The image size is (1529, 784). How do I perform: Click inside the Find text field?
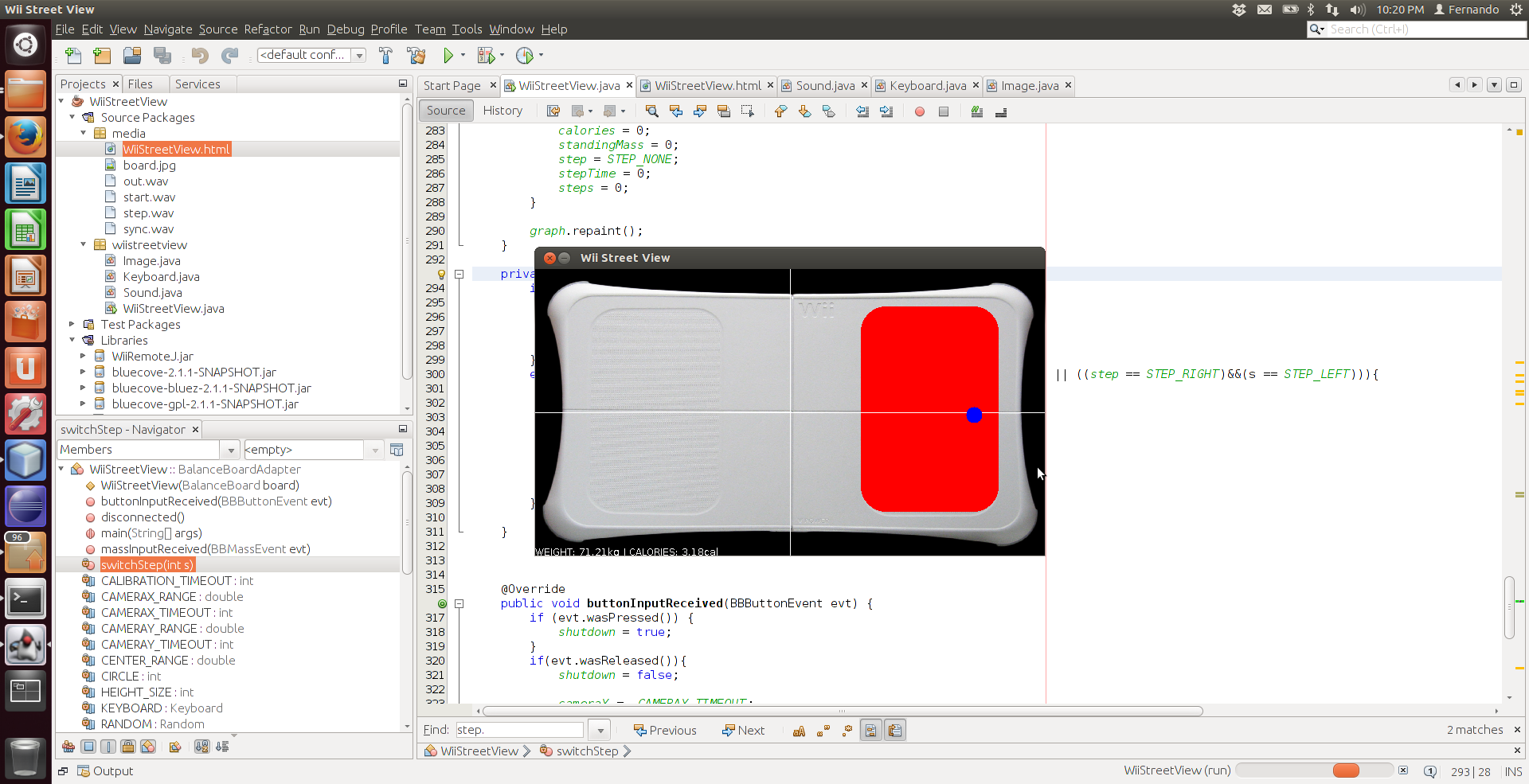pyautogui.click(x=519, y=730)
